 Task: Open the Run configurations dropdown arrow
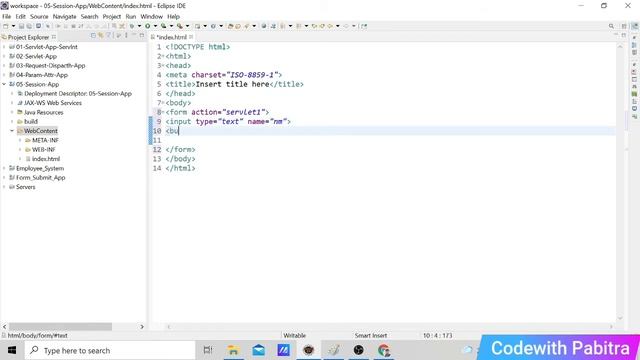pyautogui.click(x=155, y=26)
